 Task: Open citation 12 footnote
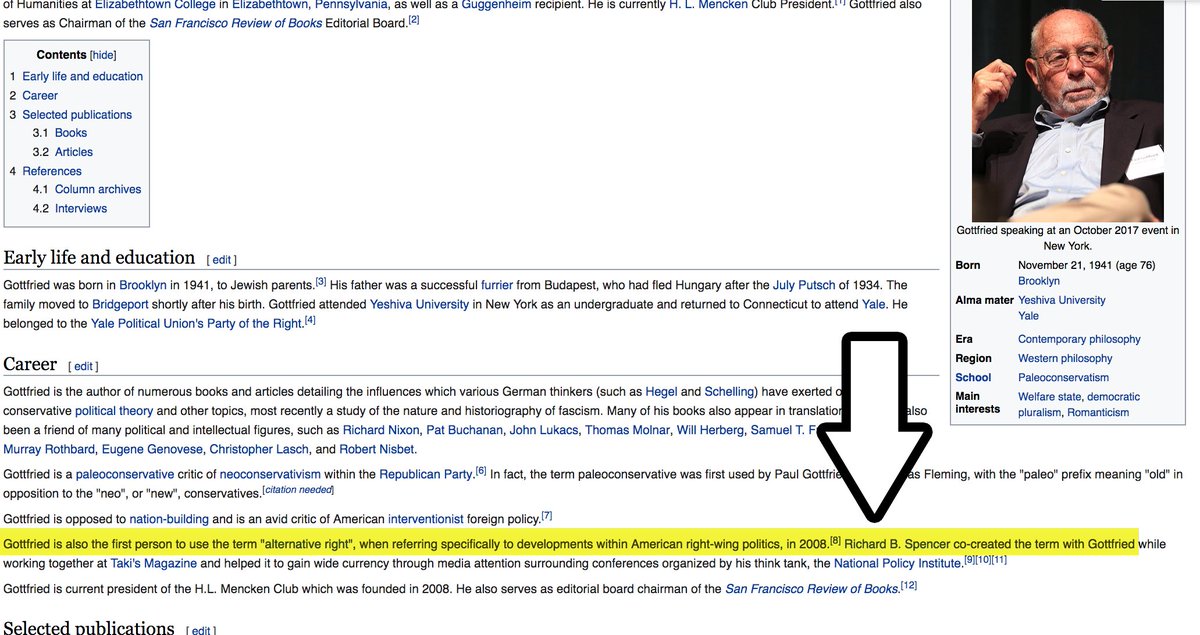[x=908, y=584]
